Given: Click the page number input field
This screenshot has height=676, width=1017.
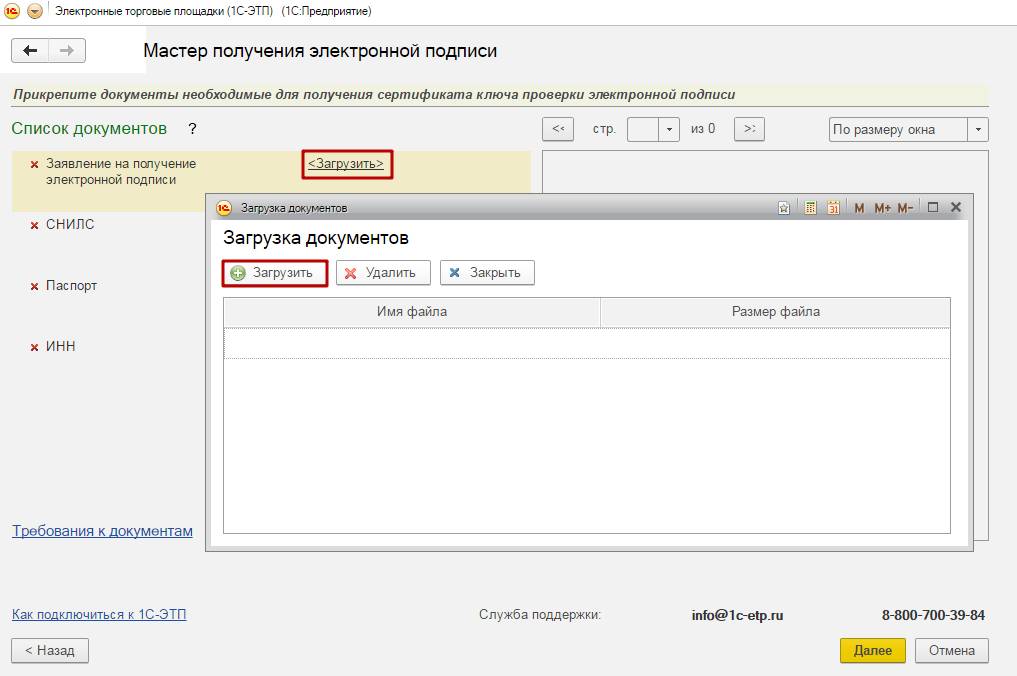Looking at the screenshot, I should [643, 129].
